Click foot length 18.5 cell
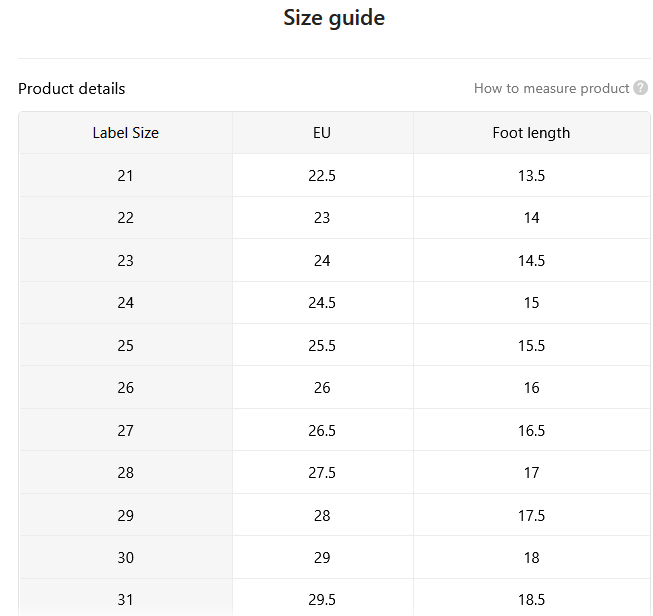The height and width of the screenshot is (616, 653). tap(531, 599)
